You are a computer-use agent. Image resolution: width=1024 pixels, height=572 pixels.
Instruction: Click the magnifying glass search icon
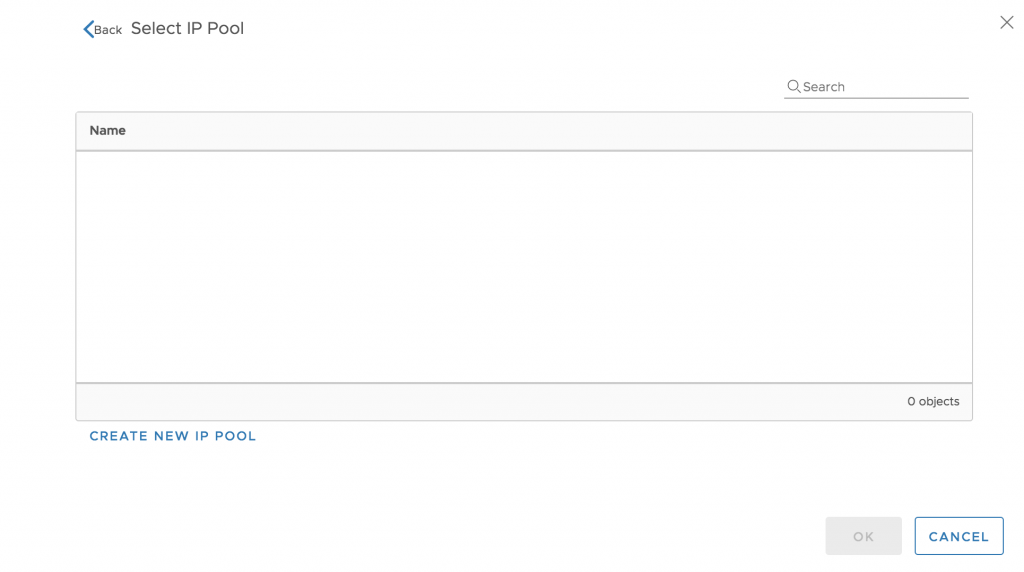[793, 86]
